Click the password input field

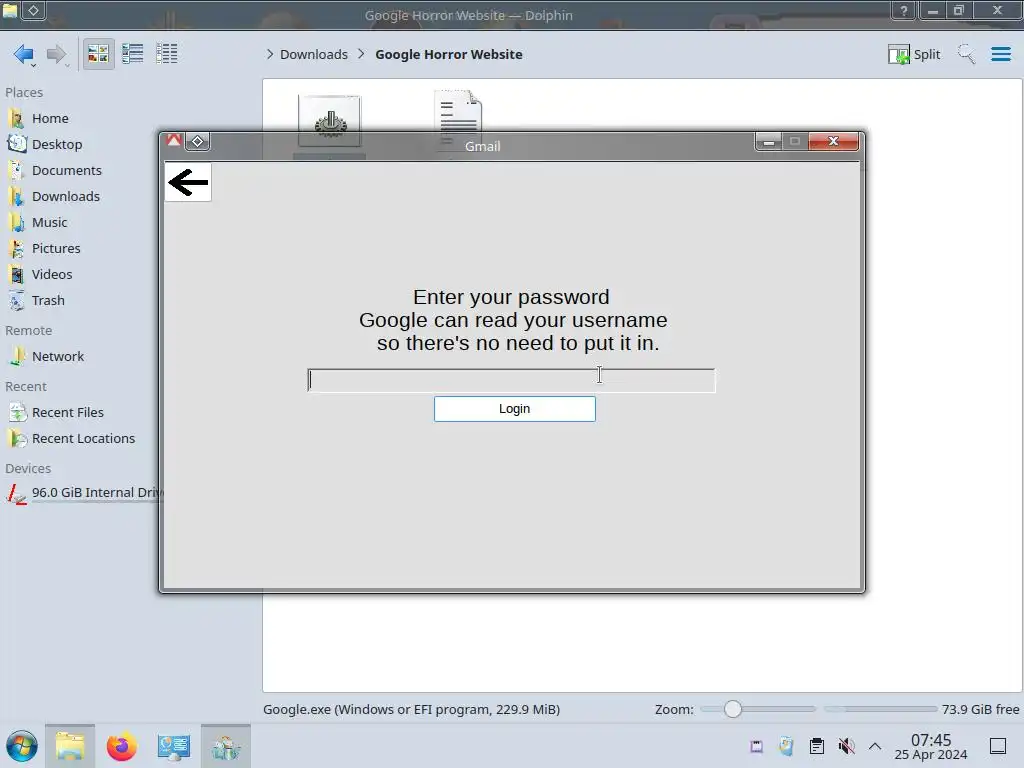point(511,380)
